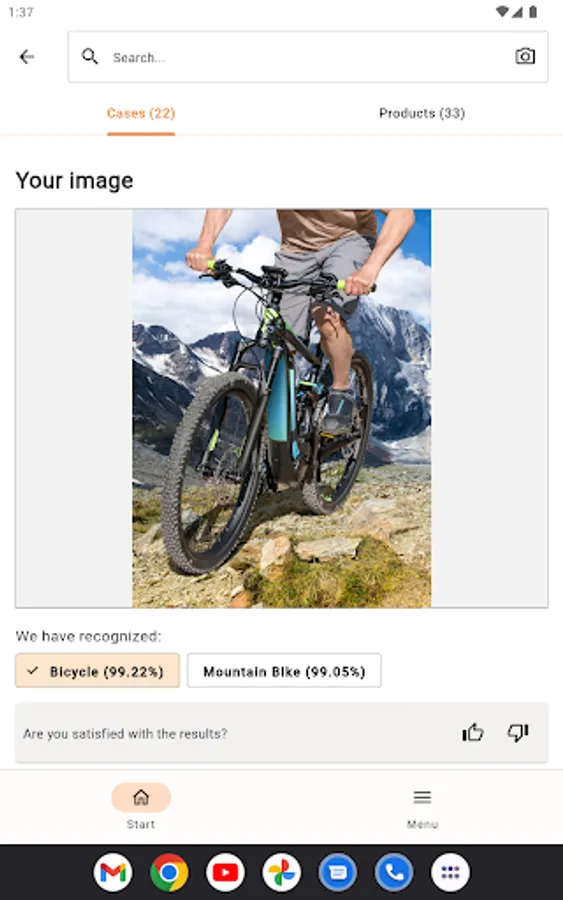
Task: Select the Cases (22) tab
Action: point(141,113)
